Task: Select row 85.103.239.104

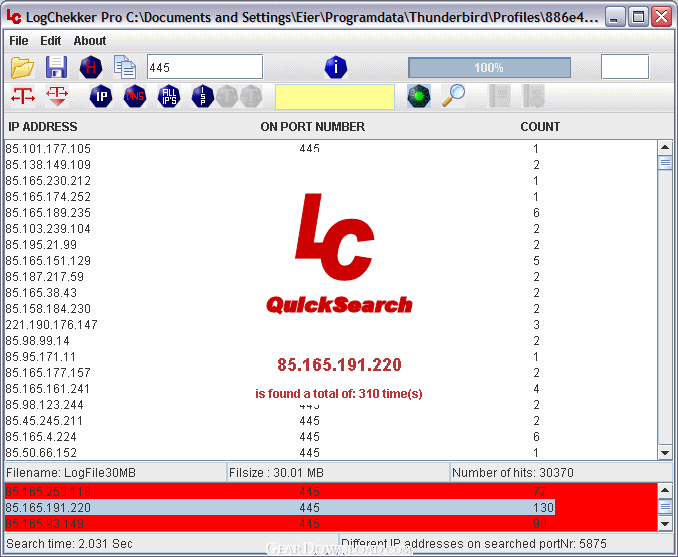Action: pyautogui.click(x=331, y=229)
